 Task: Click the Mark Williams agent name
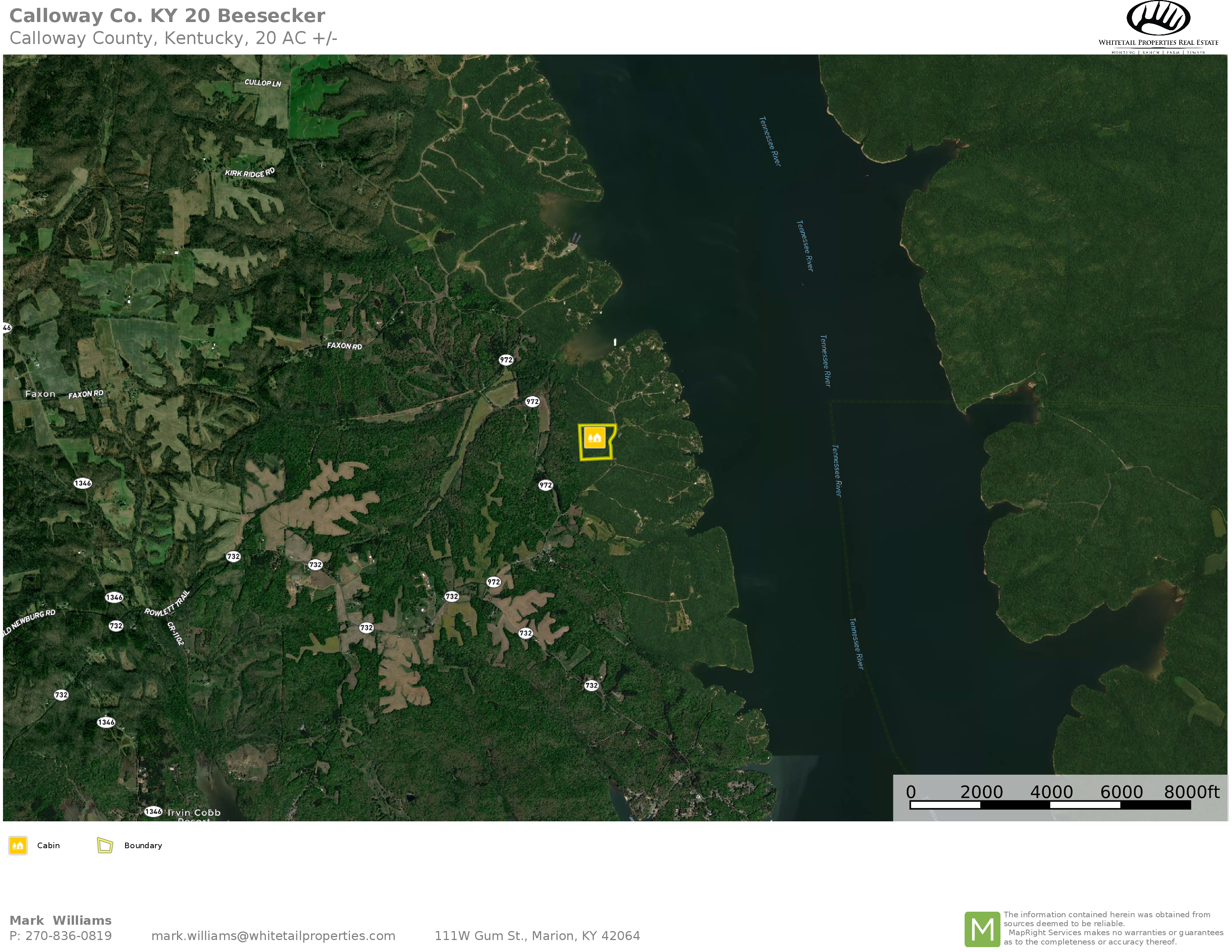60,920
